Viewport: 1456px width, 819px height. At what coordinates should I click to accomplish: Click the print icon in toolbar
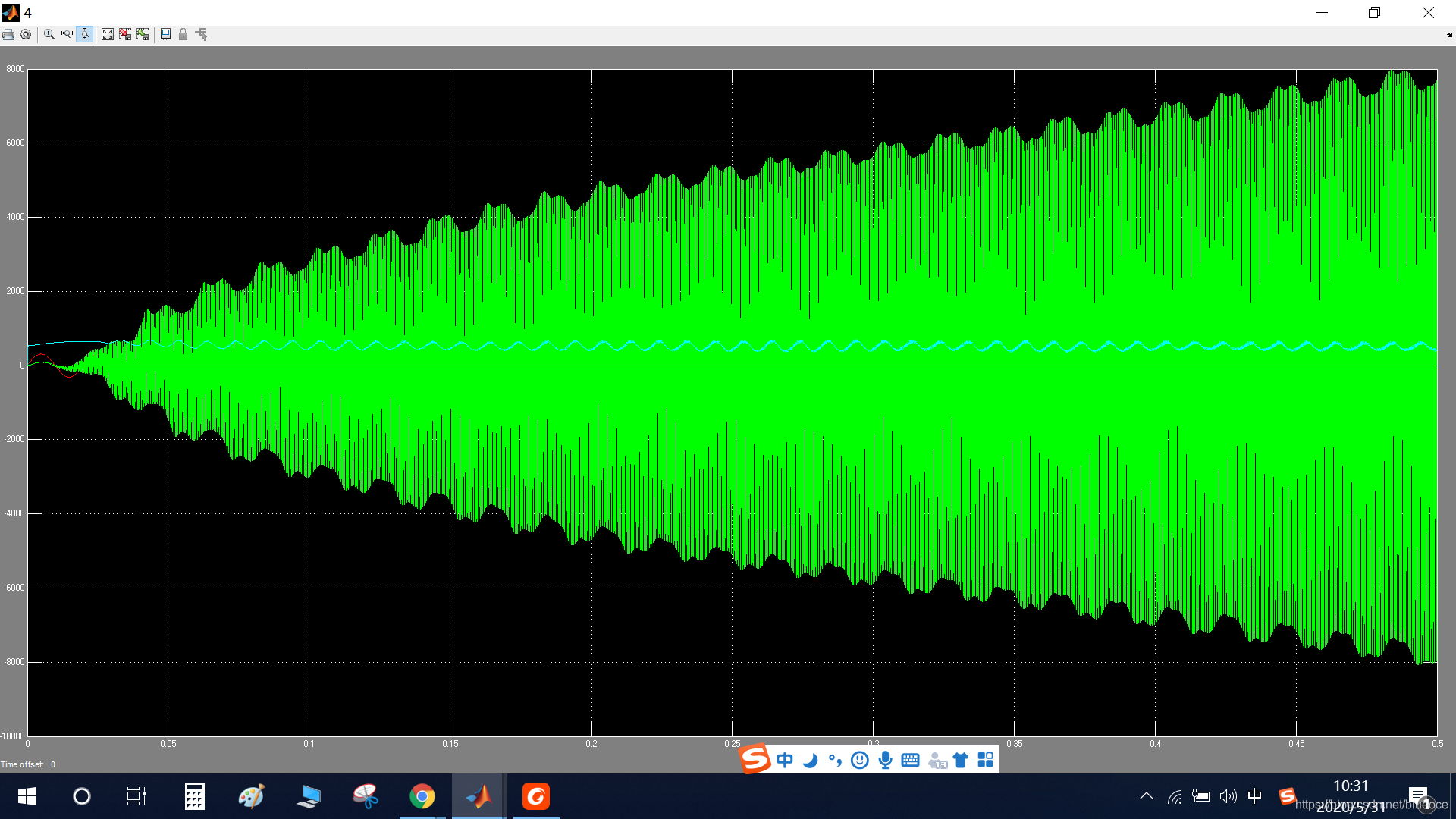click(8, 34)
